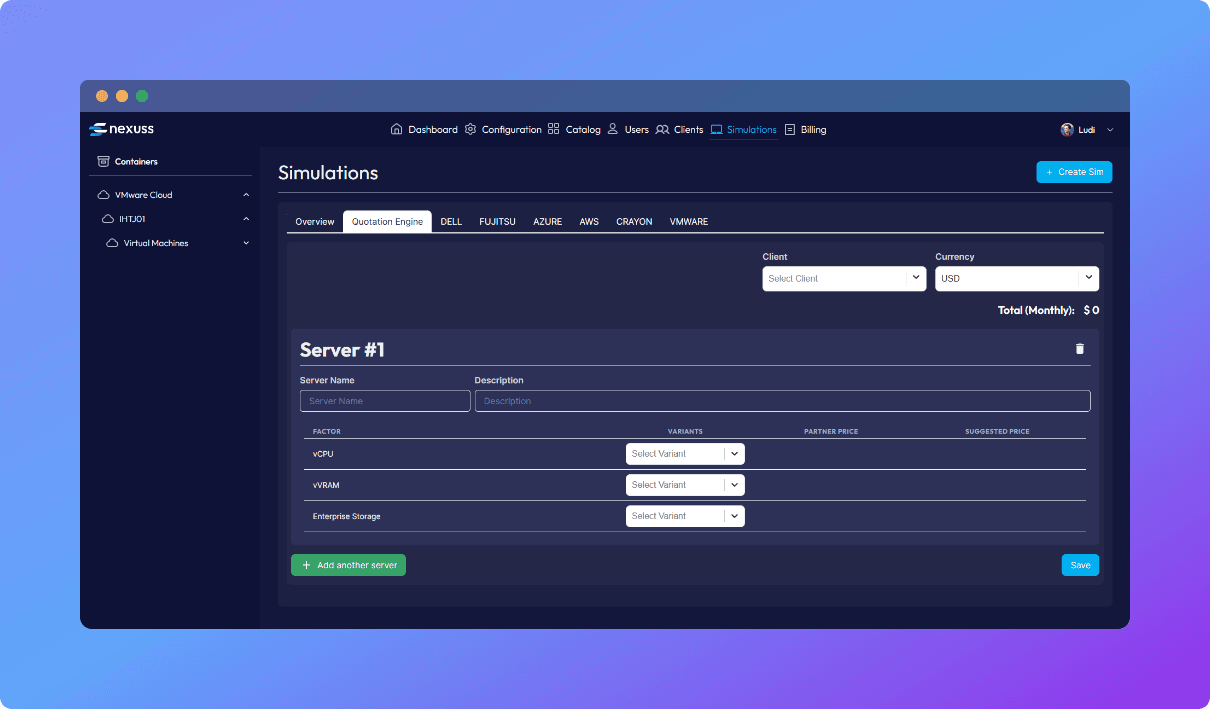This screenshot has width=1210, height=709.
Task: Open Dashboard via the home icon
Action: tap(397, 129)
